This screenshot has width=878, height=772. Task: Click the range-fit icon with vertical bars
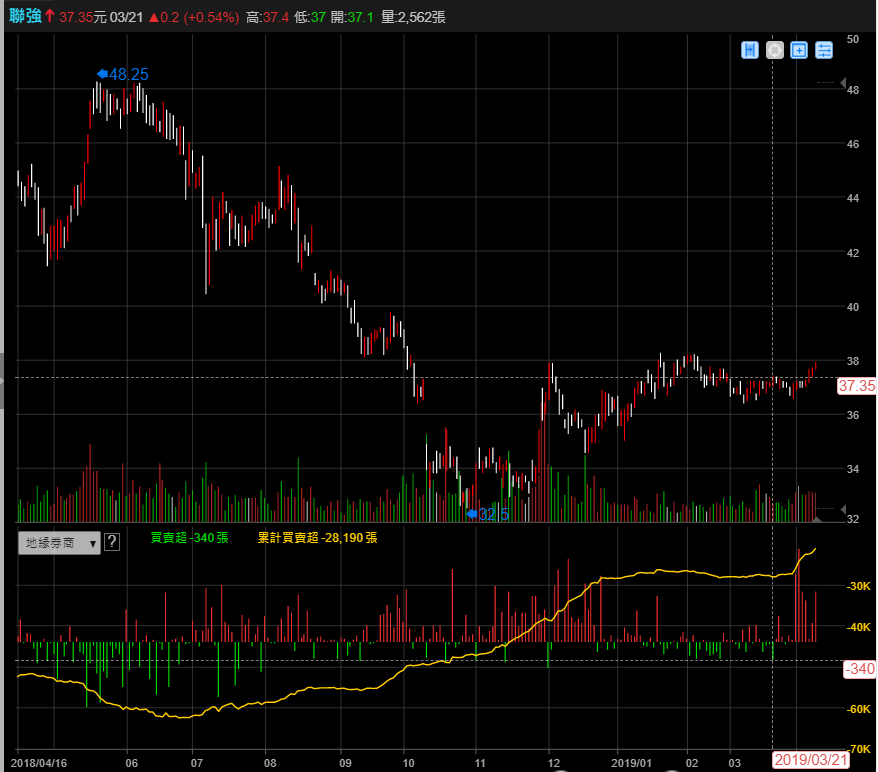click(x=750, y=50)
